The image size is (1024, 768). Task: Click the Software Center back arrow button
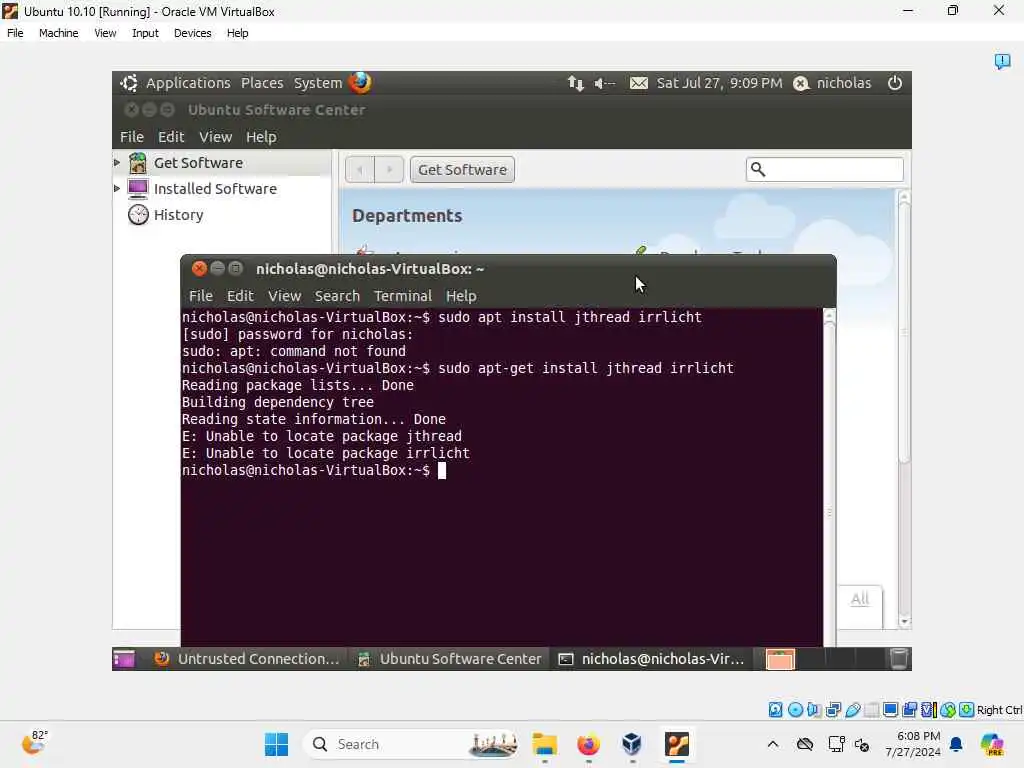[360, 170]
